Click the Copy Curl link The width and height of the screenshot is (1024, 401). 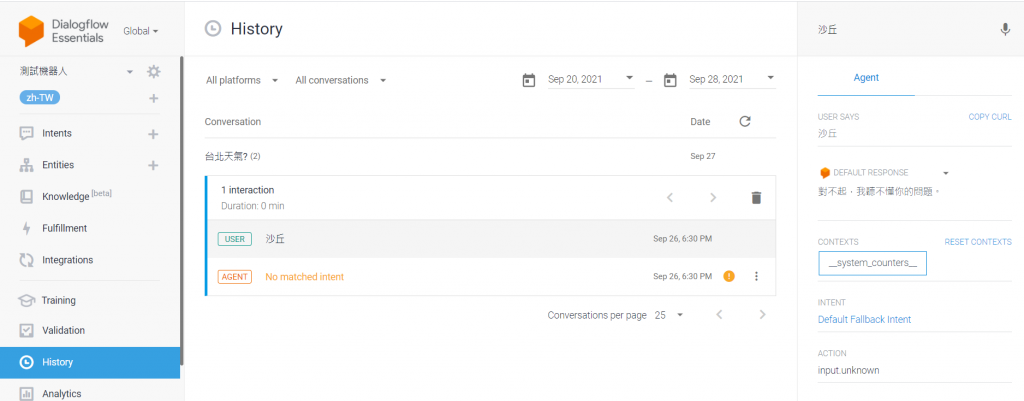(x=989, y=117)
